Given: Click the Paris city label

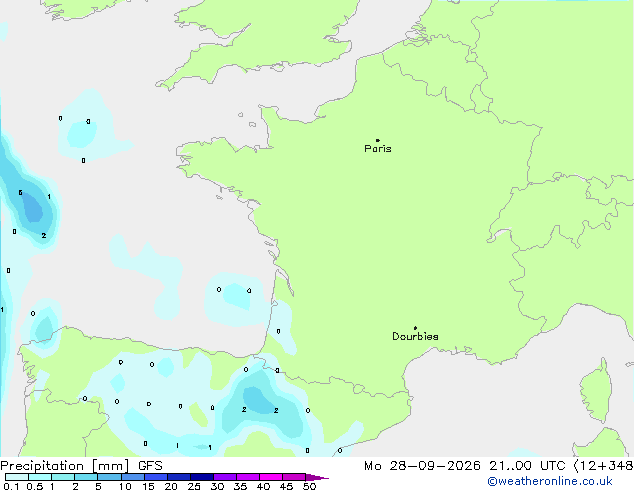Looking at the screenshot, I should 378,149.
